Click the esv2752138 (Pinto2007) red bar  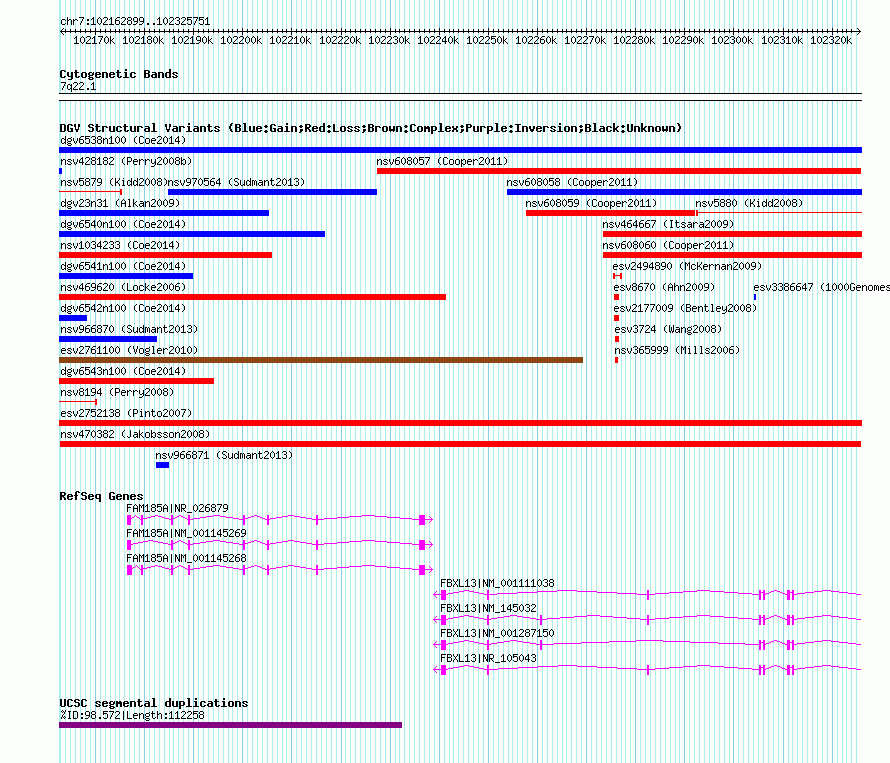click(x=460, y=423)
